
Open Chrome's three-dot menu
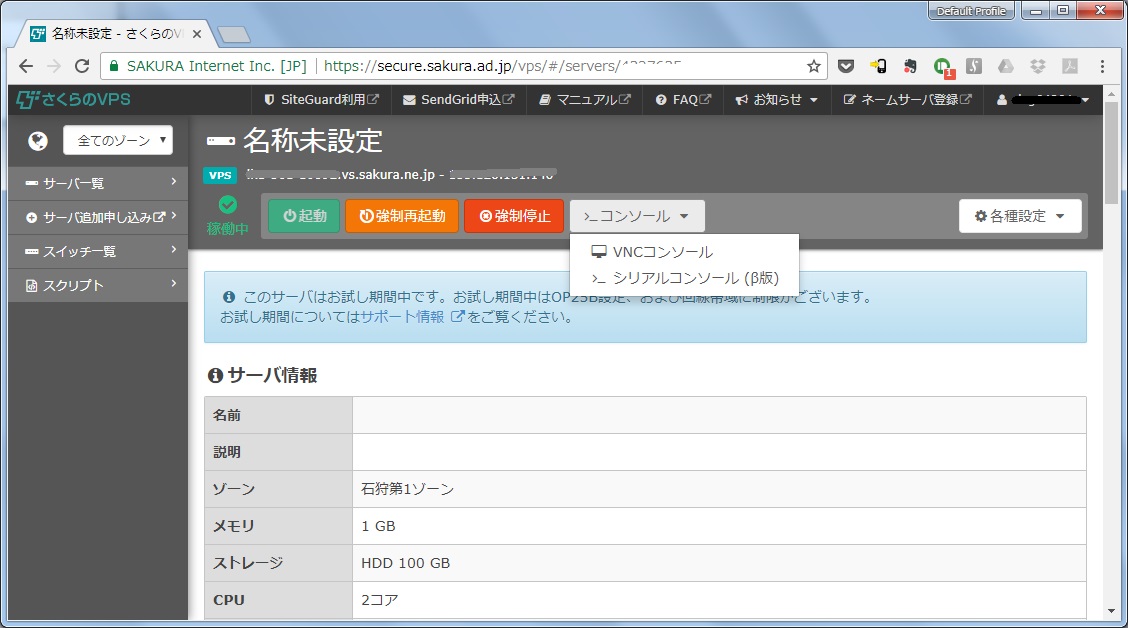point(1102,66)
